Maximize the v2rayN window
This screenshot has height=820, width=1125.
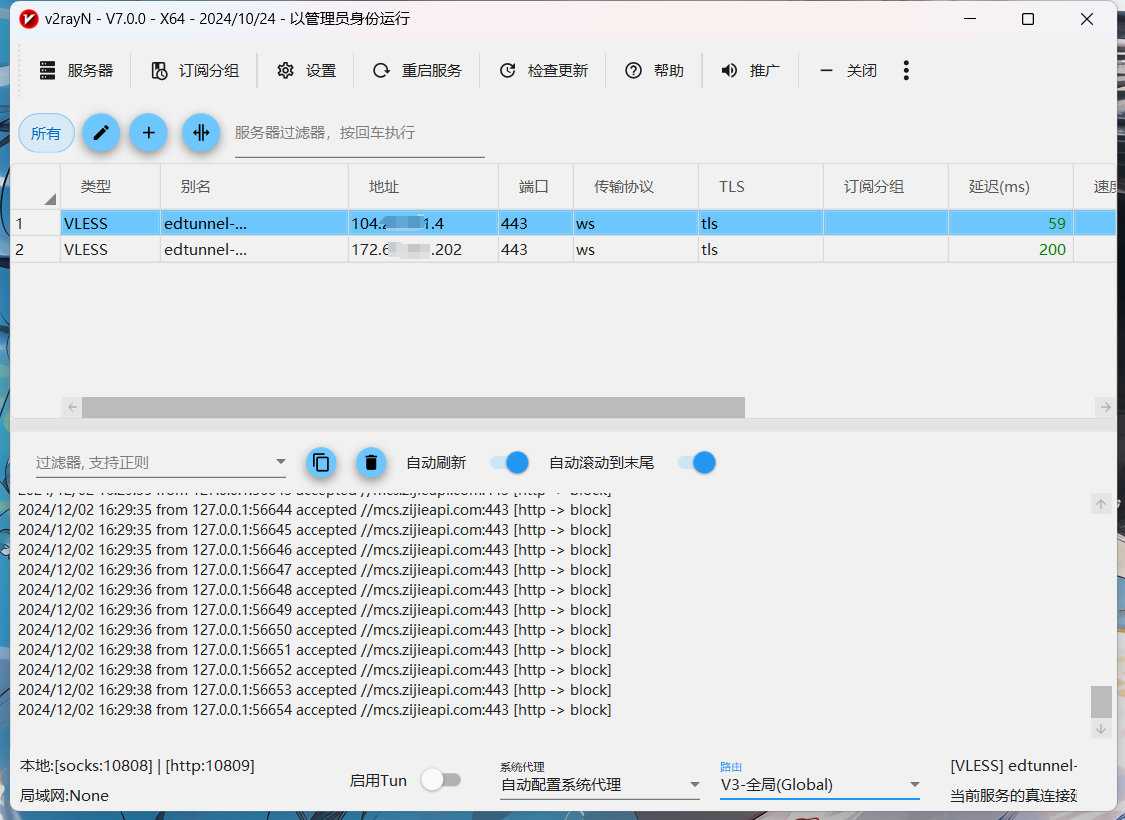(1027, 19)
